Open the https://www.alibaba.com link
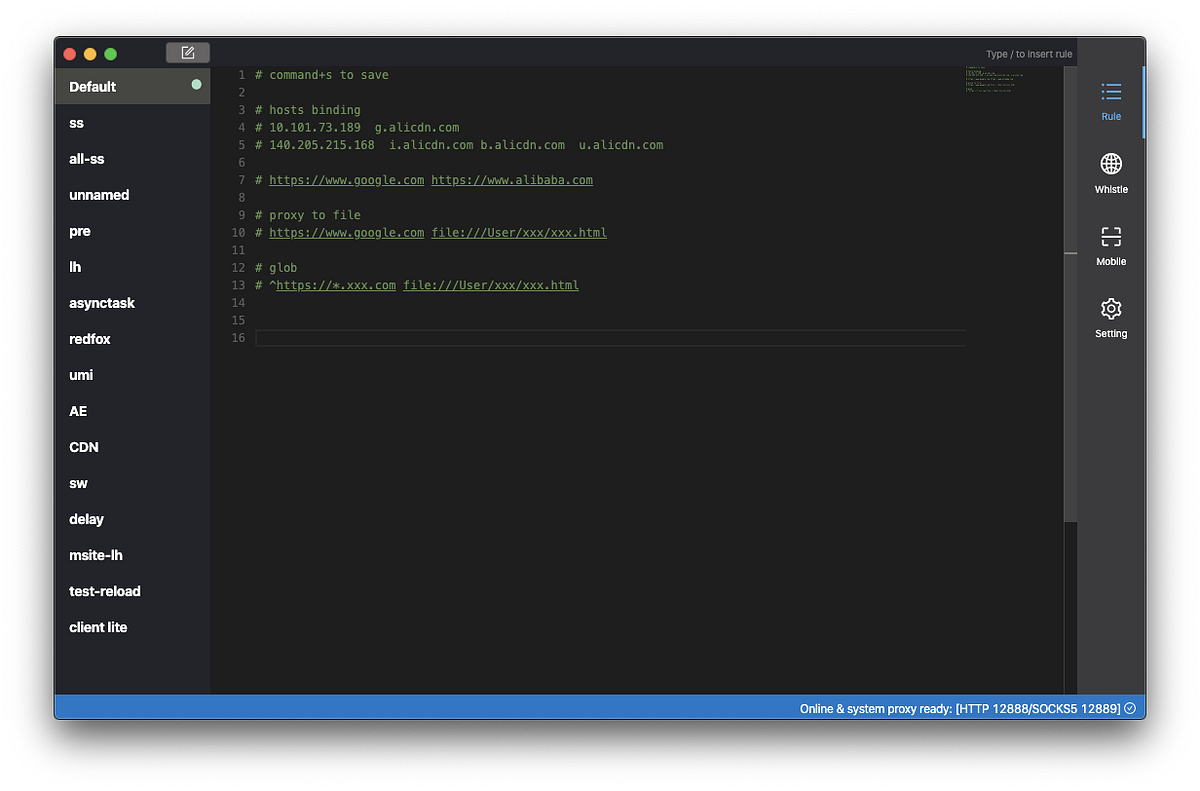 pyautogui.click(x=513, y=180)
